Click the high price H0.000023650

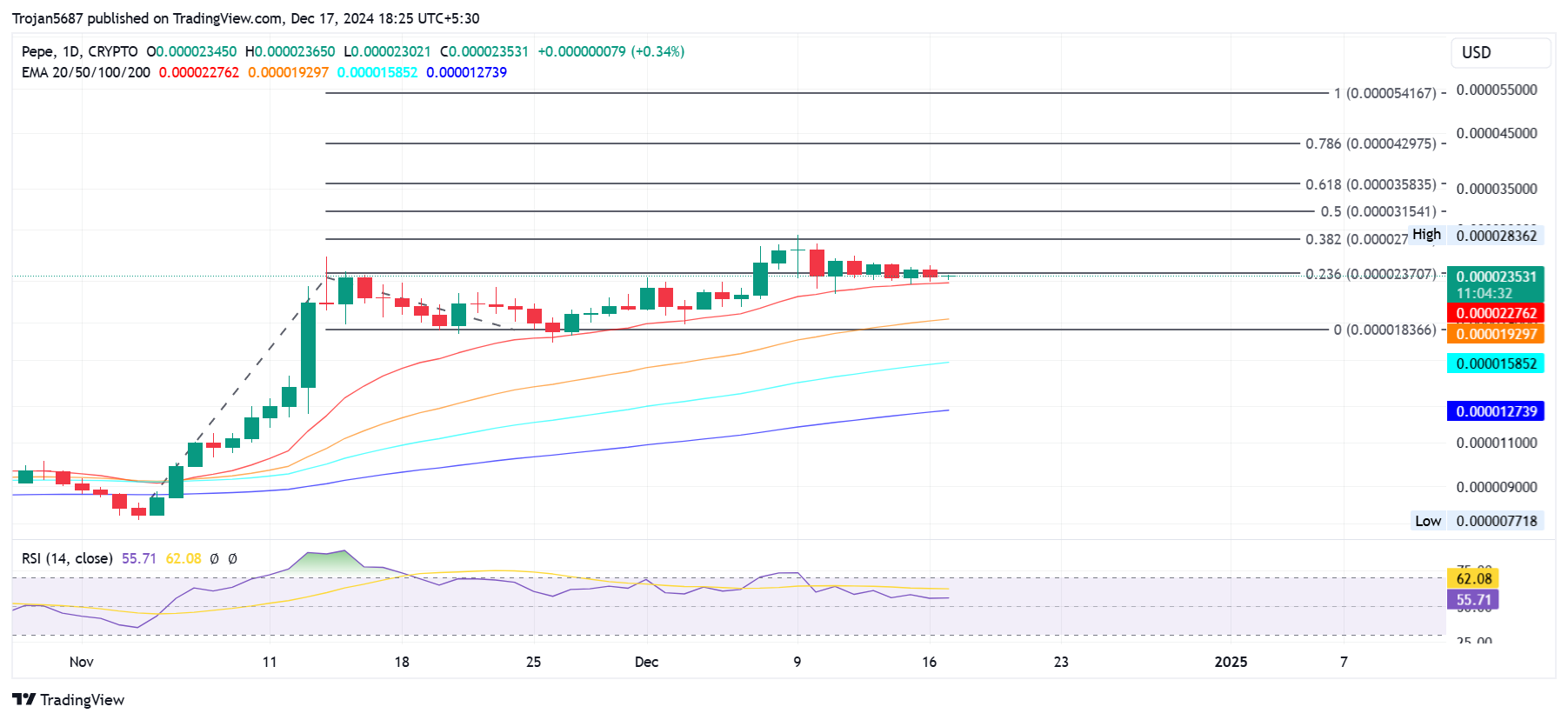290,51
